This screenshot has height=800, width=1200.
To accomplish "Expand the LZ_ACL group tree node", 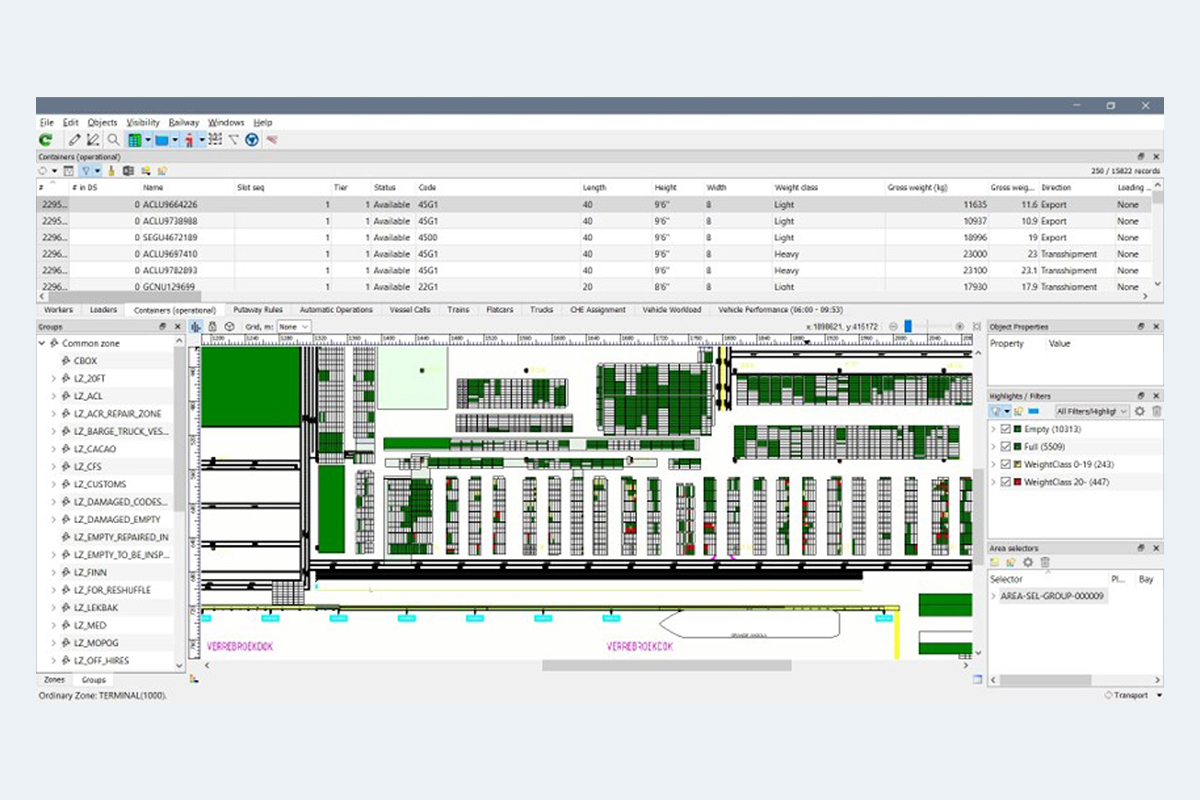I will [54, 396].
